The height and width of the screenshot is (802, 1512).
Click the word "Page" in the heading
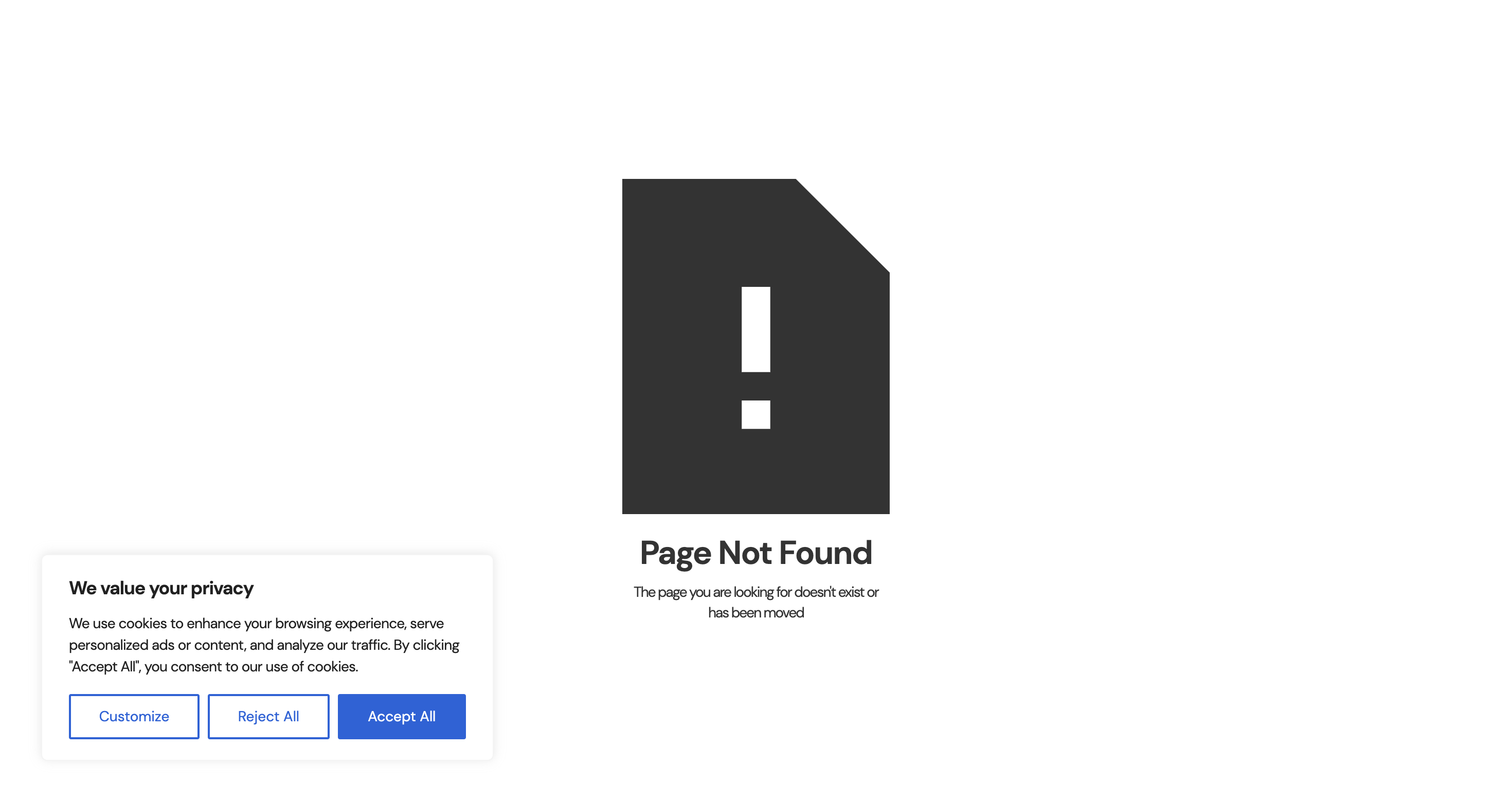(675, 554)
